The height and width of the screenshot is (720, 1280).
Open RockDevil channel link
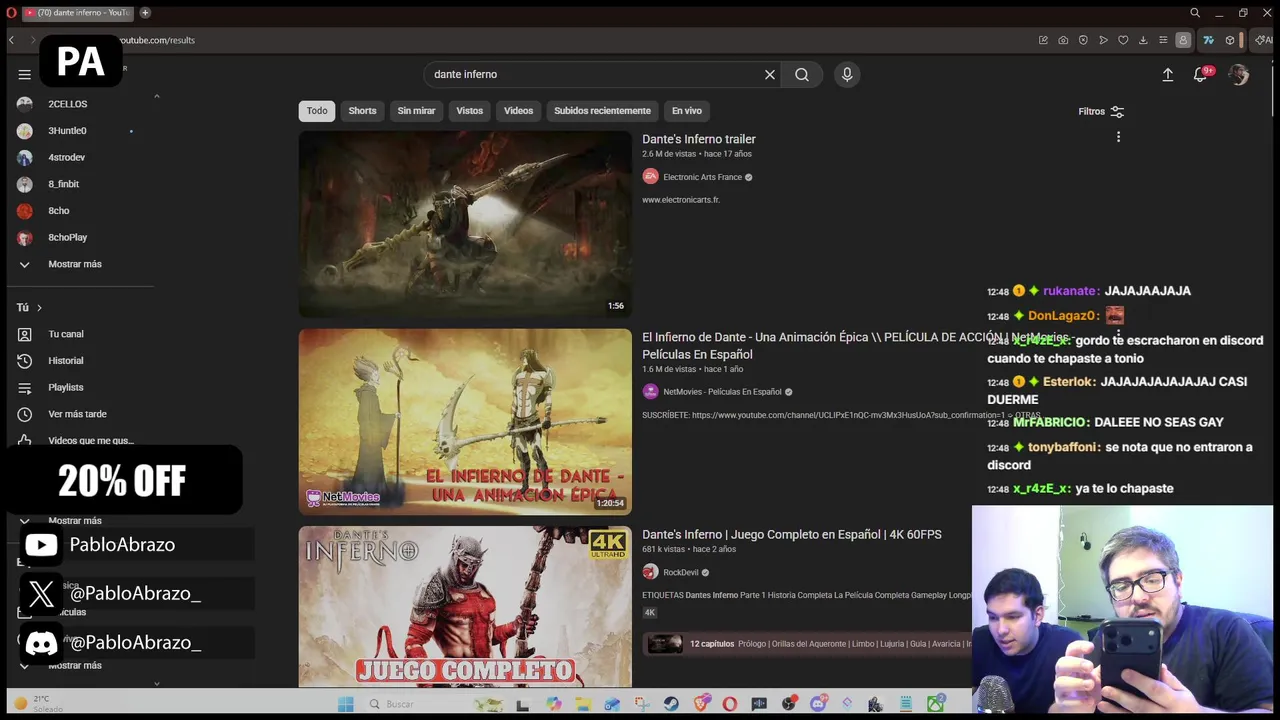click(x=680, y=573)
